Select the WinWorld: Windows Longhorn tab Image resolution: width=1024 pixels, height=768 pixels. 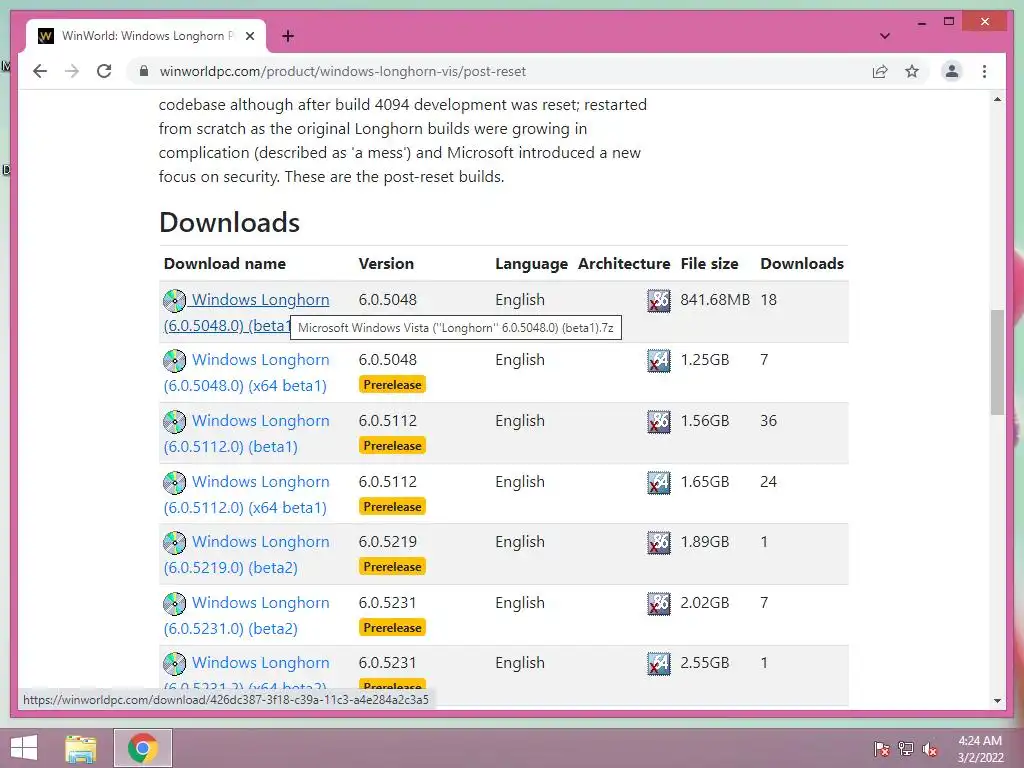146,36
